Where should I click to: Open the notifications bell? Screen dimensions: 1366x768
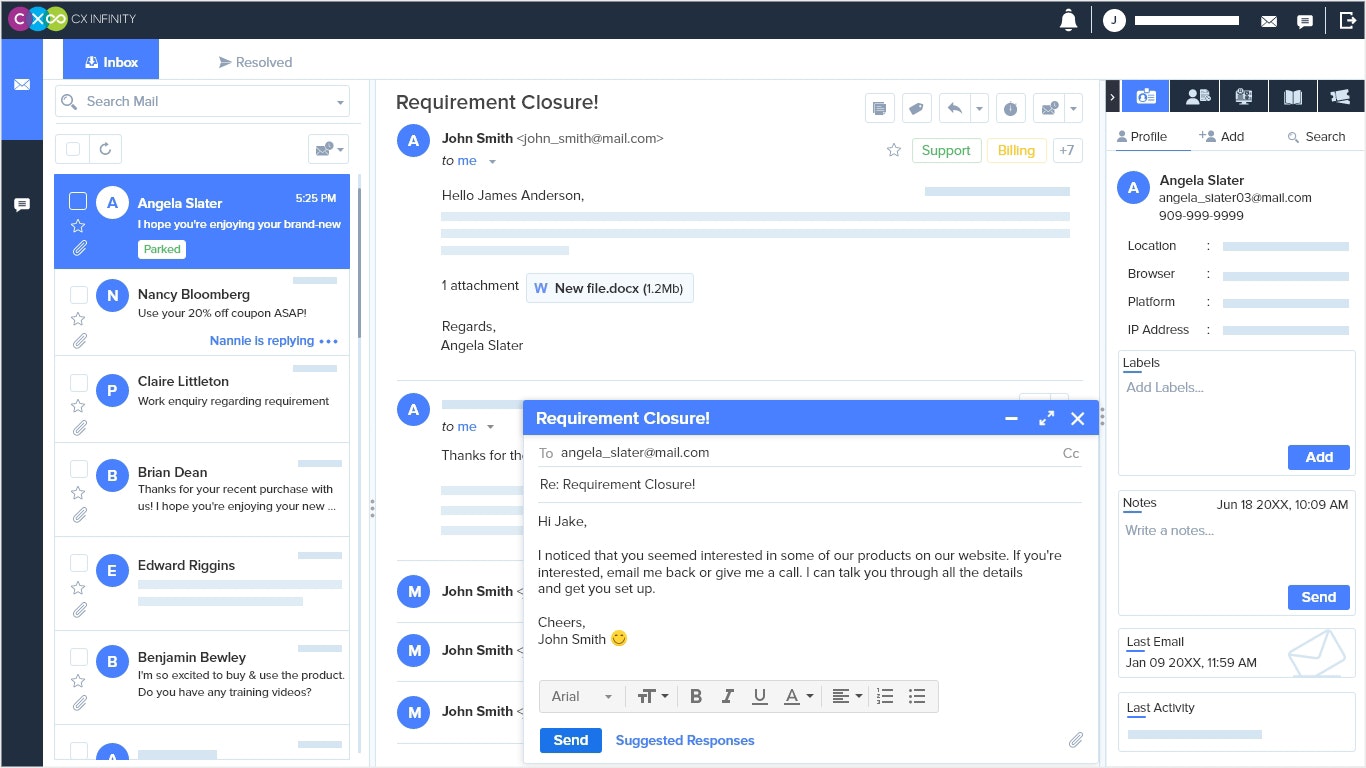(x=1069, y=20)
